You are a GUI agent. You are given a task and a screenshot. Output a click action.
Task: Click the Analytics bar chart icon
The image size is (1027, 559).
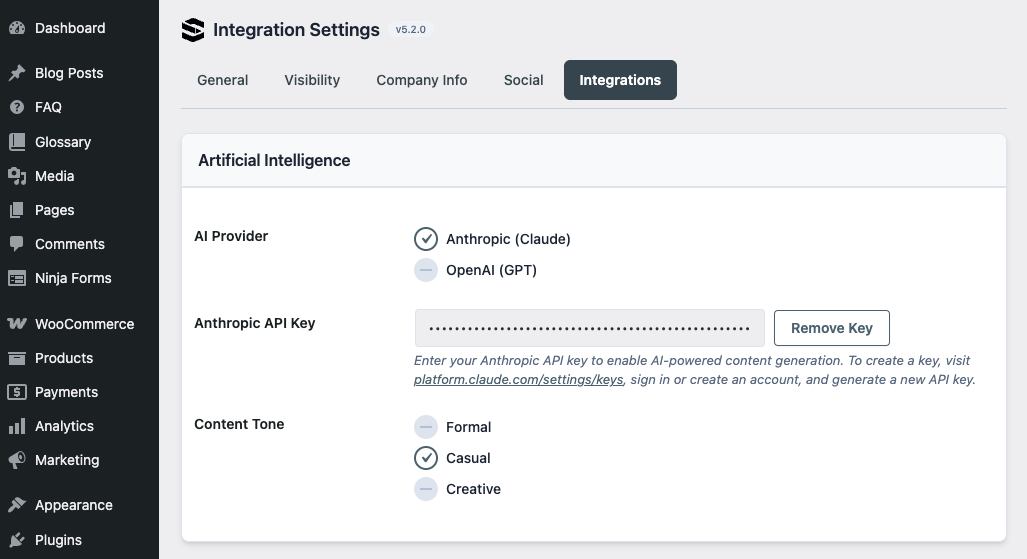click(17, 426)
